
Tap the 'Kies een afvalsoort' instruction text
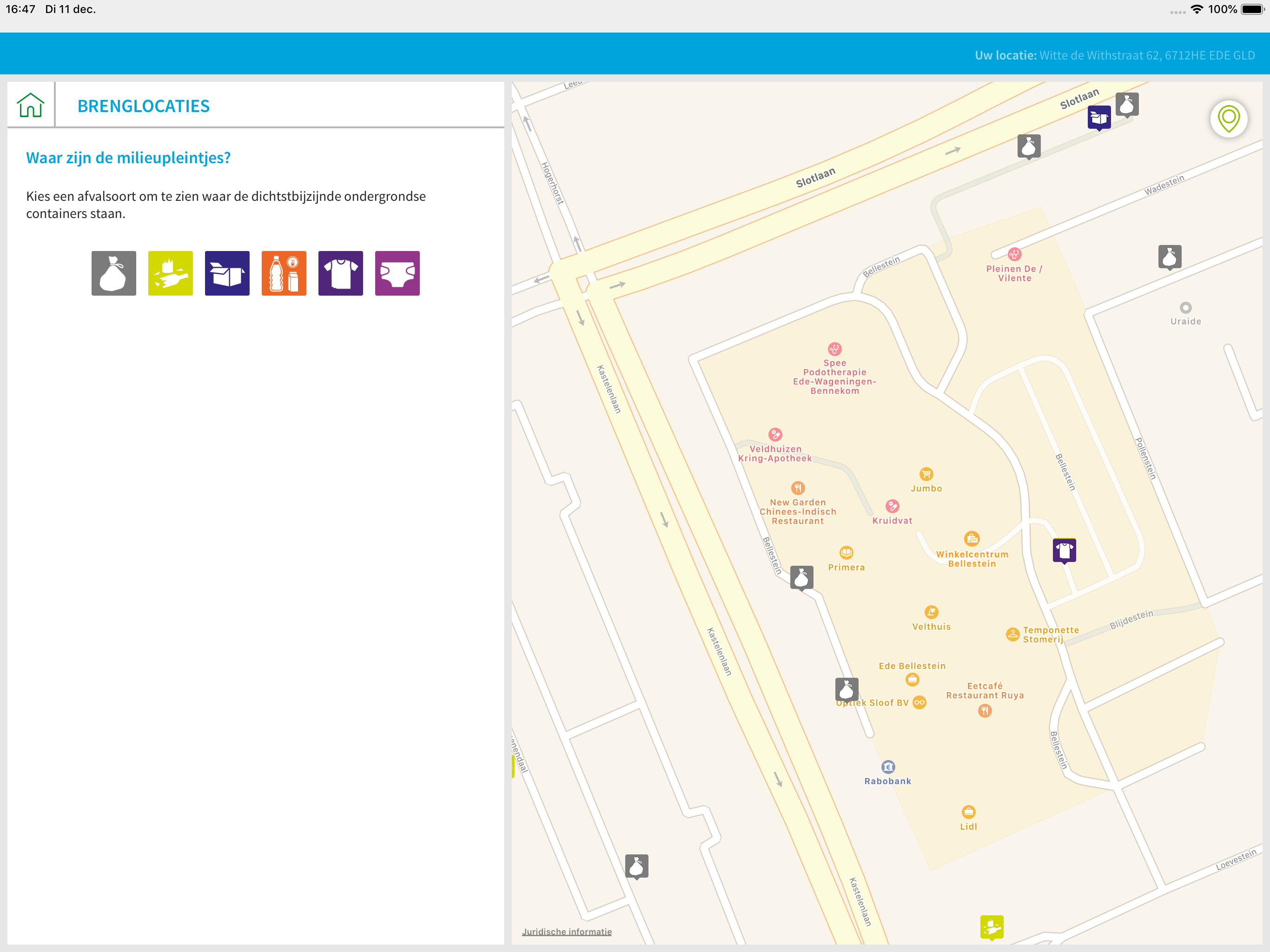(225, 205)
